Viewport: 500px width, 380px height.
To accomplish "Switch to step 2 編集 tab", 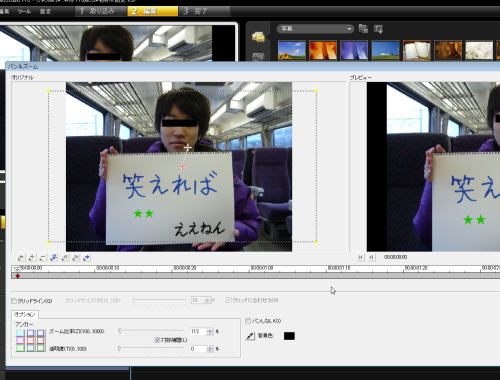I will 152,11.
